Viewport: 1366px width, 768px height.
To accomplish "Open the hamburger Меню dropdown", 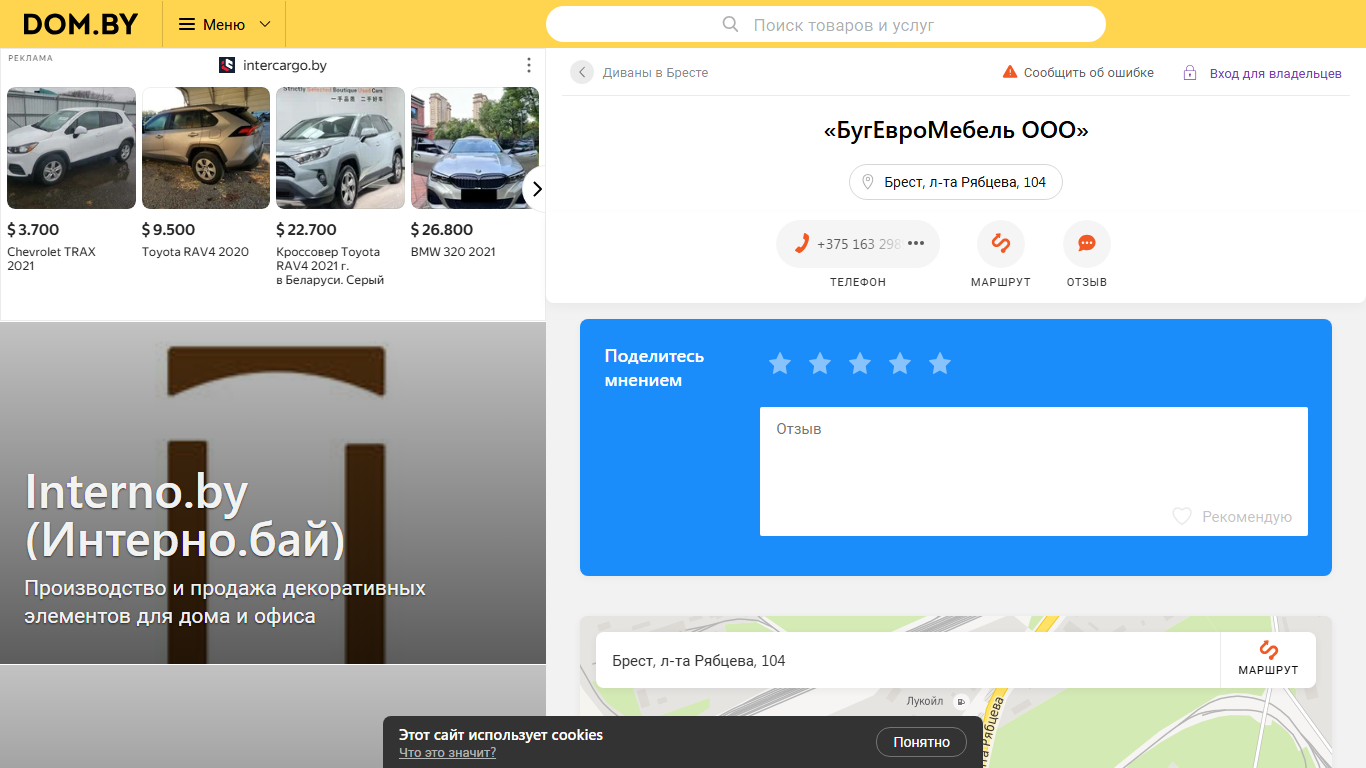I will tap(224, 24).
